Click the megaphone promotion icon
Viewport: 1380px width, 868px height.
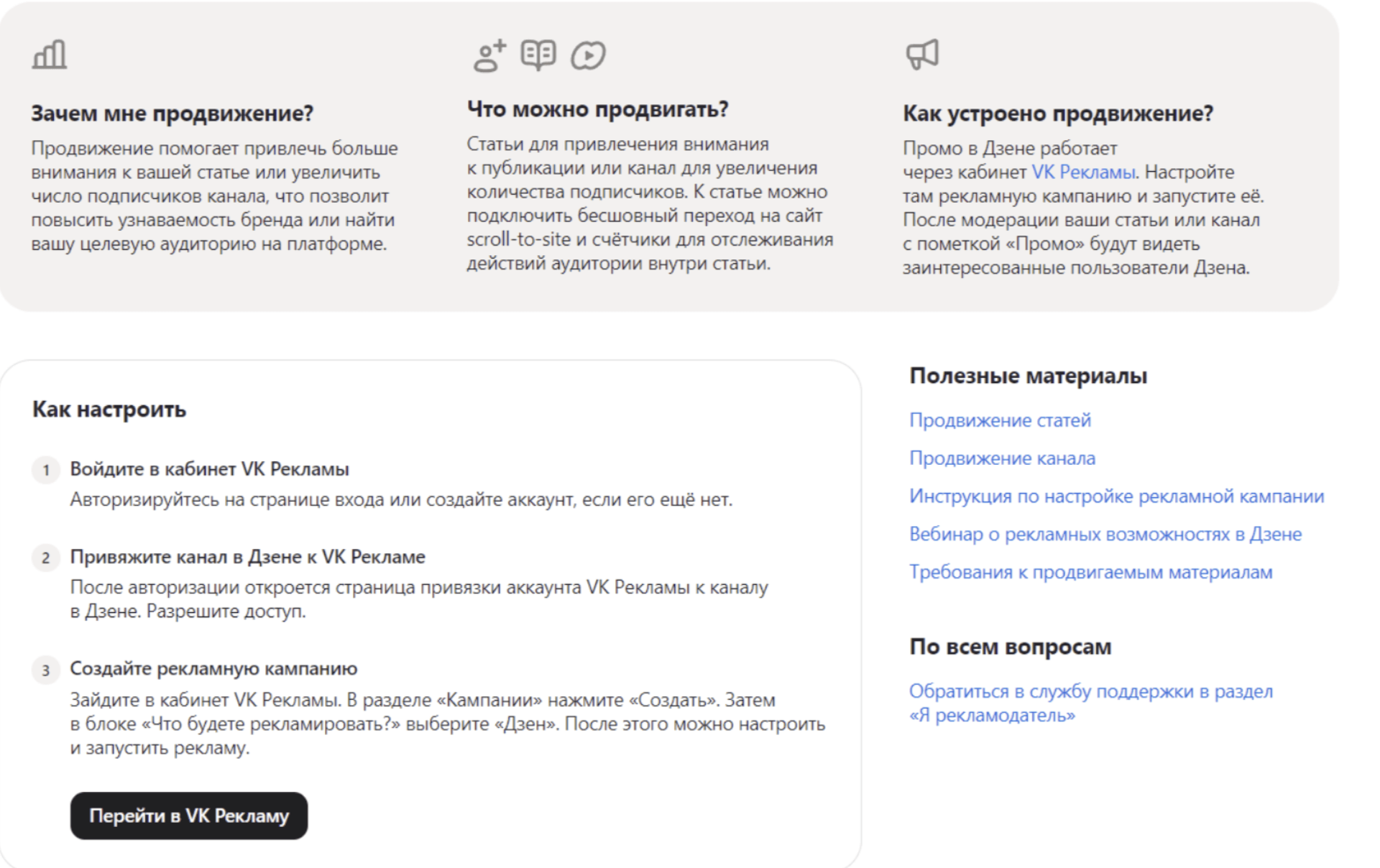point(922,54)
